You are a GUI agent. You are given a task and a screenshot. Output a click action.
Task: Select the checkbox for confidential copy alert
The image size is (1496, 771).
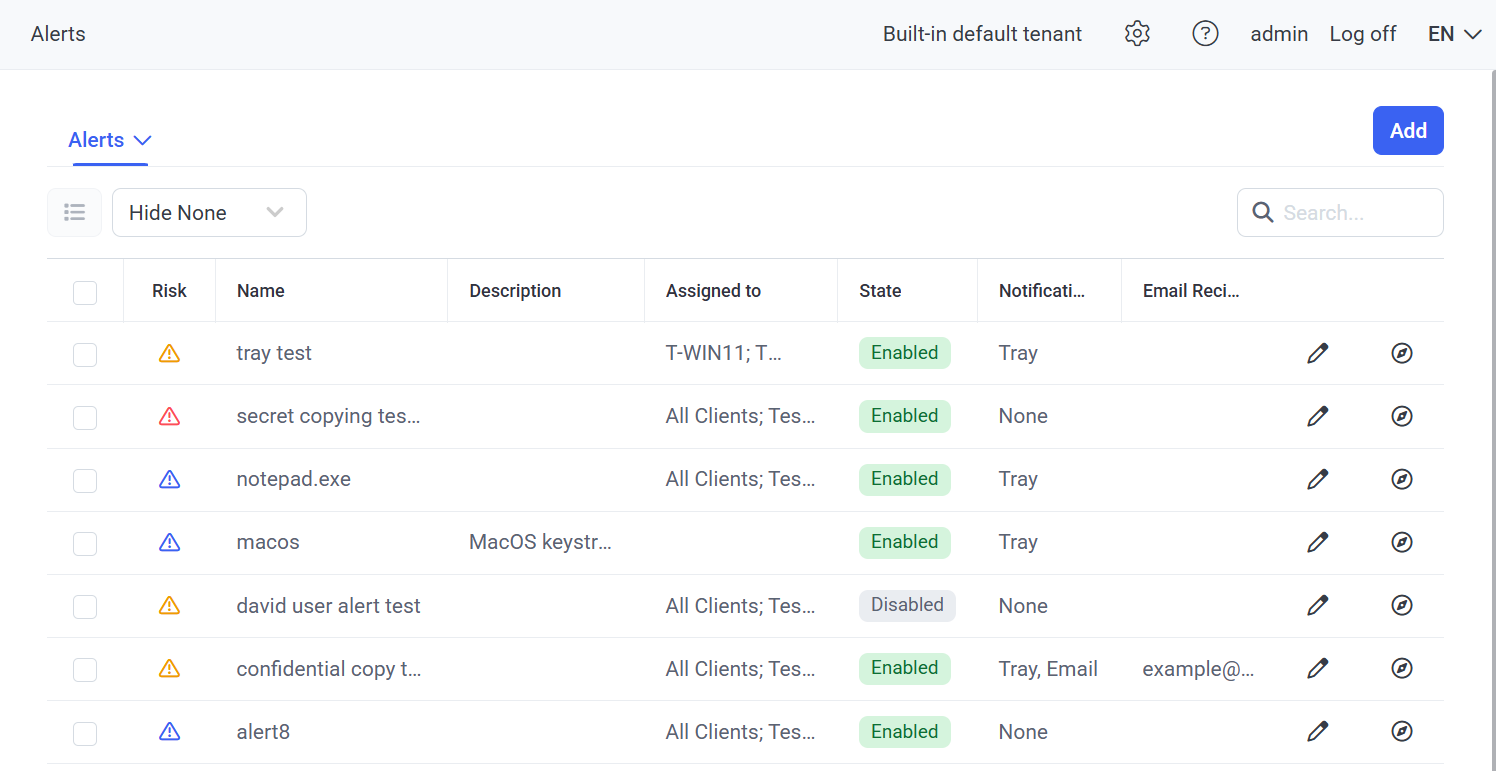[85, 669]
